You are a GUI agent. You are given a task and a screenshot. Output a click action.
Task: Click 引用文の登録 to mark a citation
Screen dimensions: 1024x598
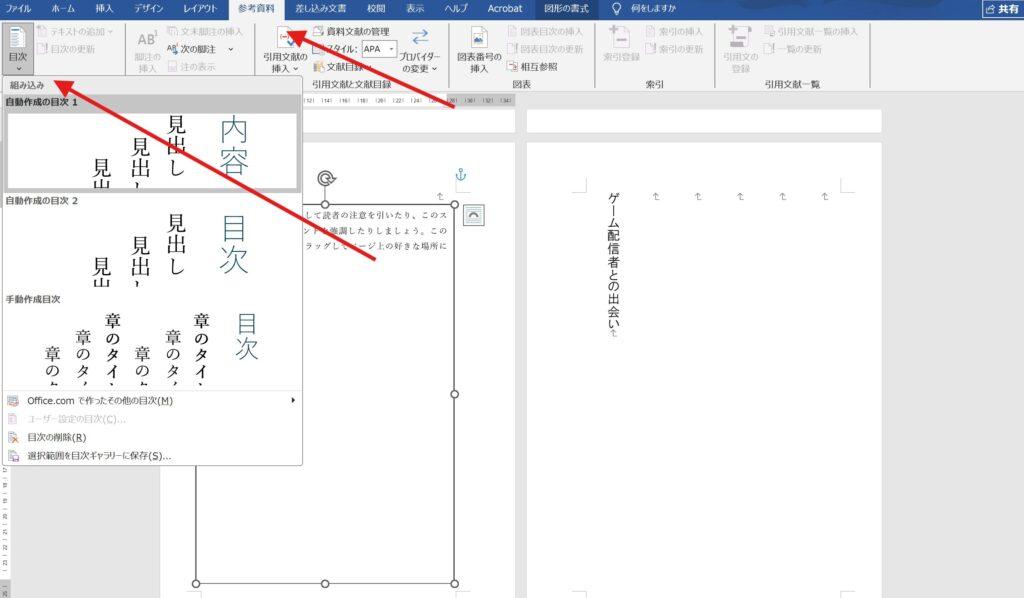pos(737,52)
